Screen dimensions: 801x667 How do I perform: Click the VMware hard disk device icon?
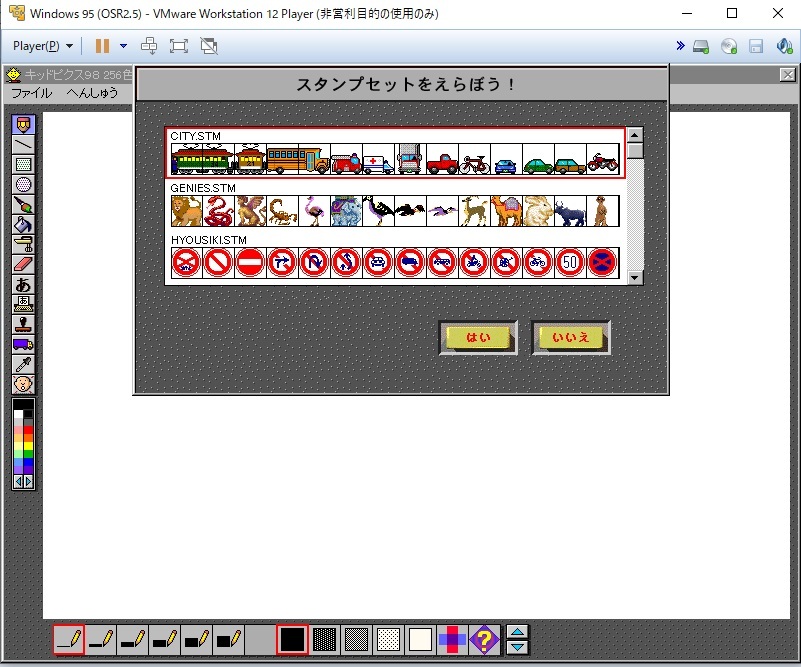click(701, 46)
